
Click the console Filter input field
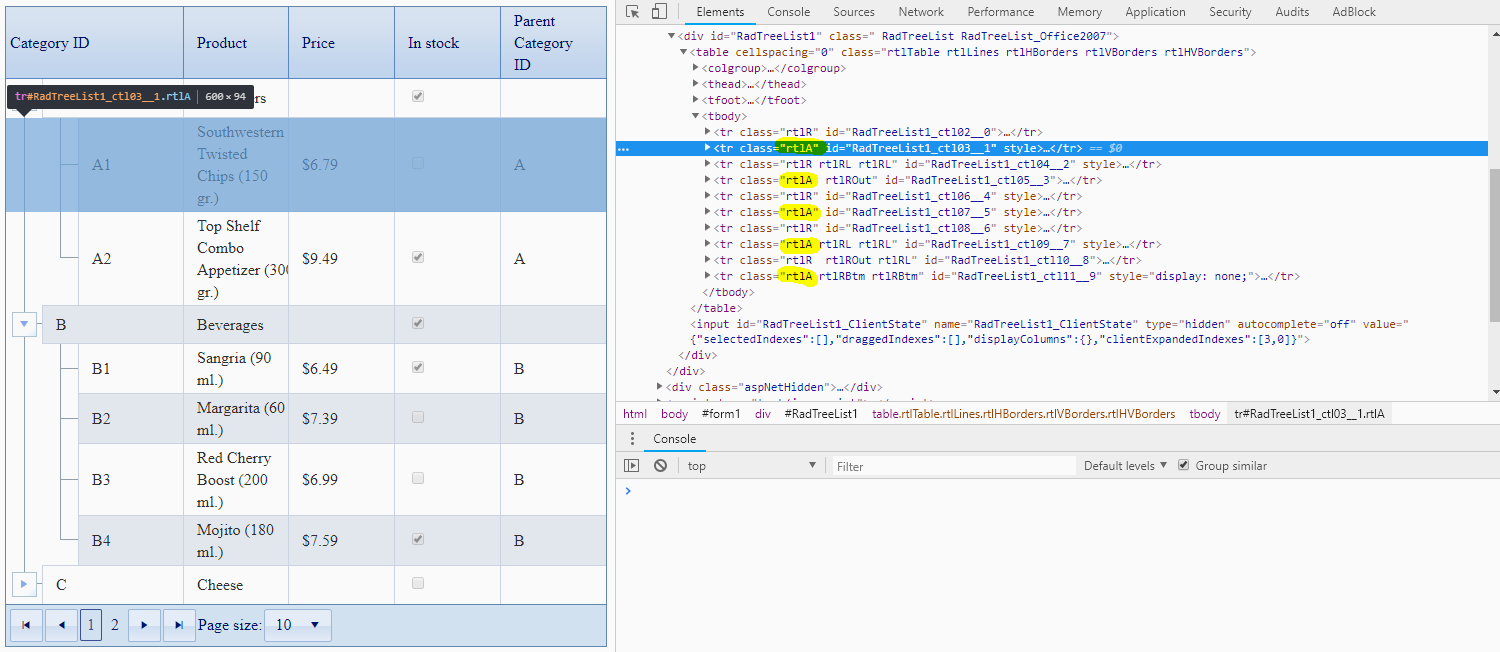953,466
